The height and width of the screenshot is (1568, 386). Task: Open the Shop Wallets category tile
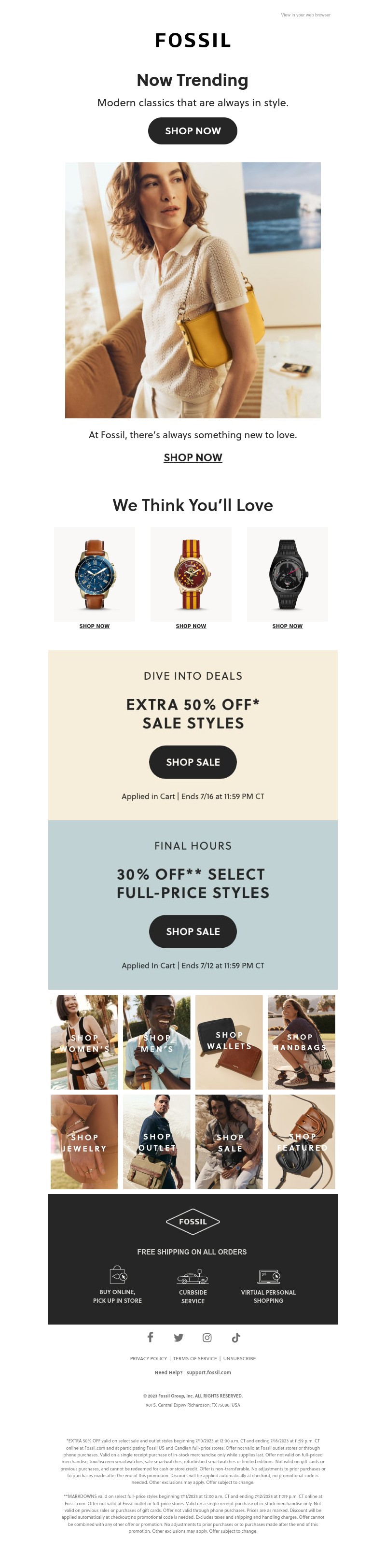click(x=229, y=1042)
